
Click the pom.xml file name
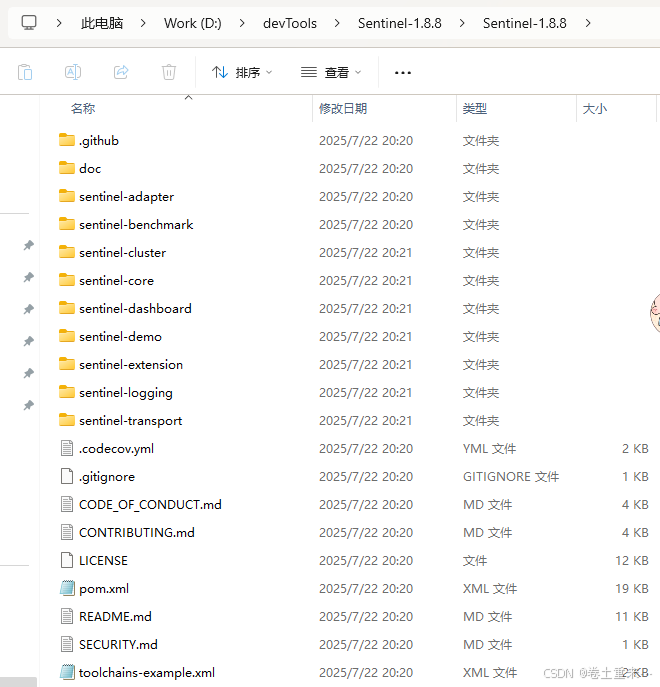click(104, 589)
